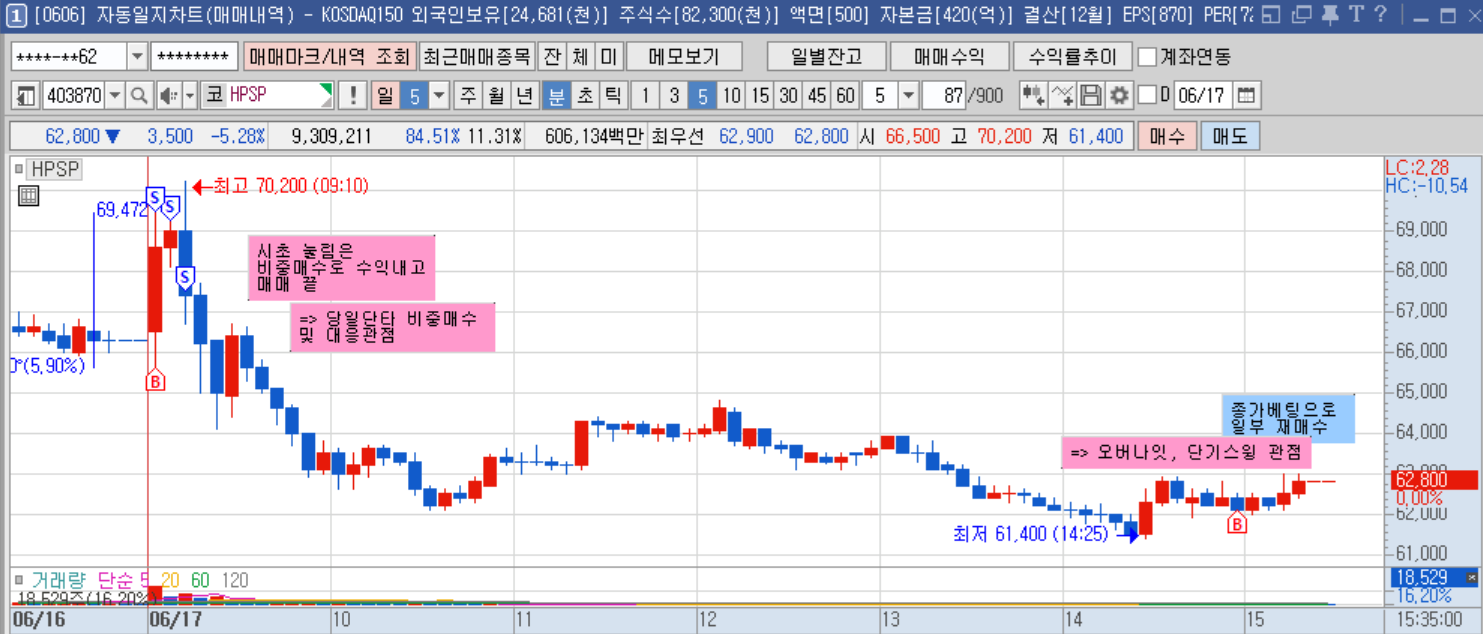
Task: Click the window number 1 icon in title bar
Action: (15, 14)
